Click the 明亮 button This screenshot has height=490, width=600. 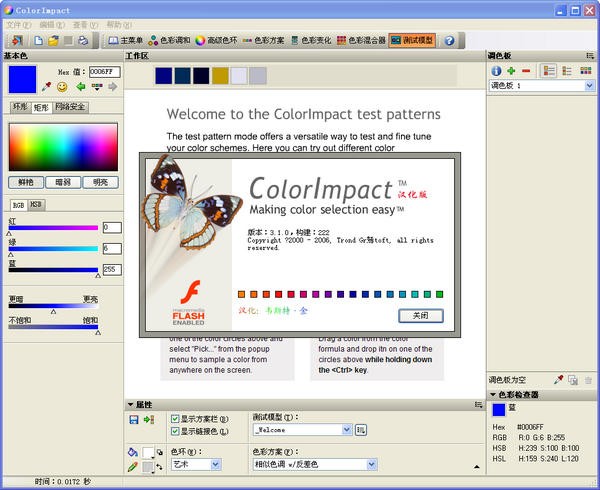tap(101, 182)
